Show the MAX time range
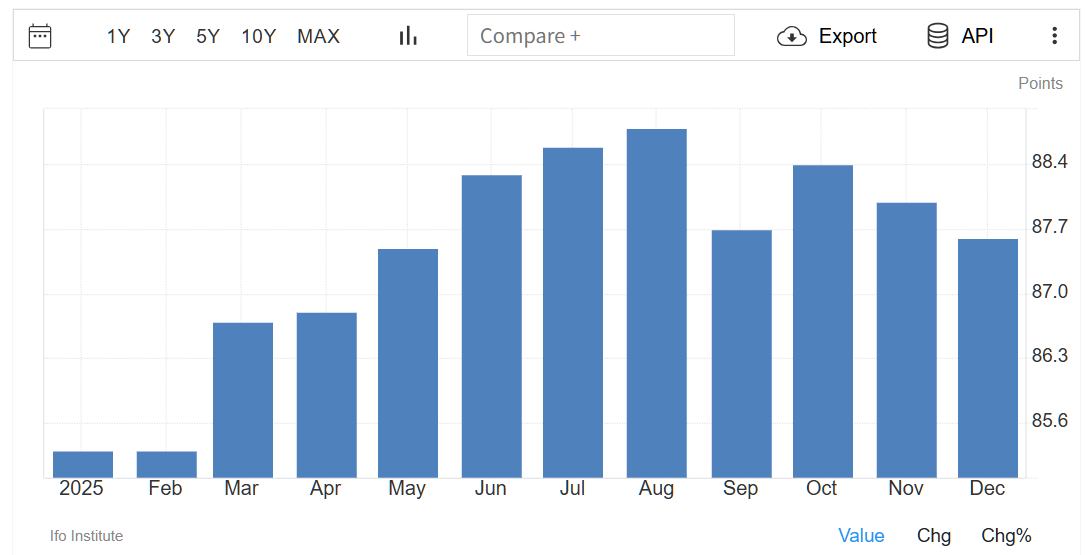Screen dimensions: 1091x555 click(318, 36)
